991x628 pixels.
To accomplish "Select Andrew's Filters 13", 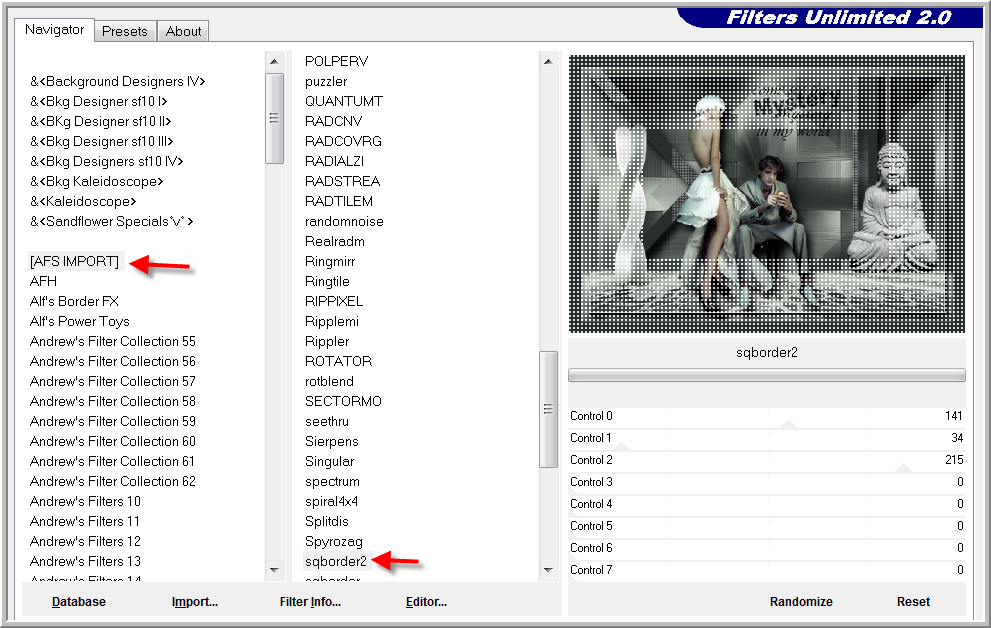I will [x=85, y=562].
